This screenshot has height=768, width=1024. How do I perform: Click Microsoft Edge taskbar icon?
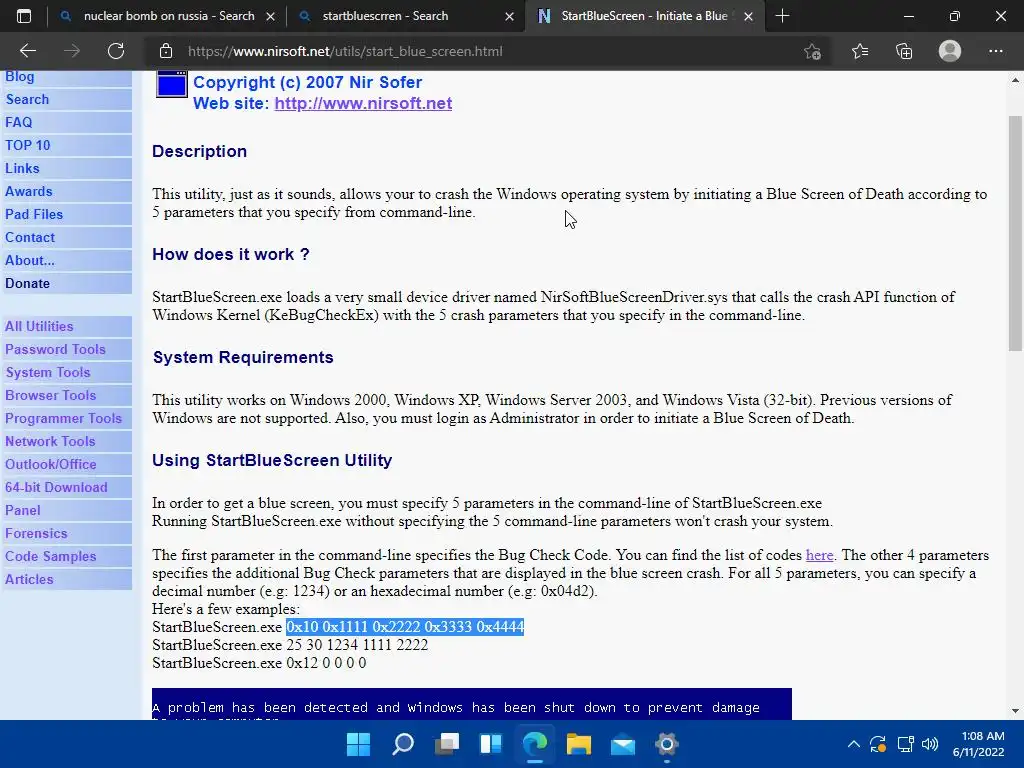point(535,744)
